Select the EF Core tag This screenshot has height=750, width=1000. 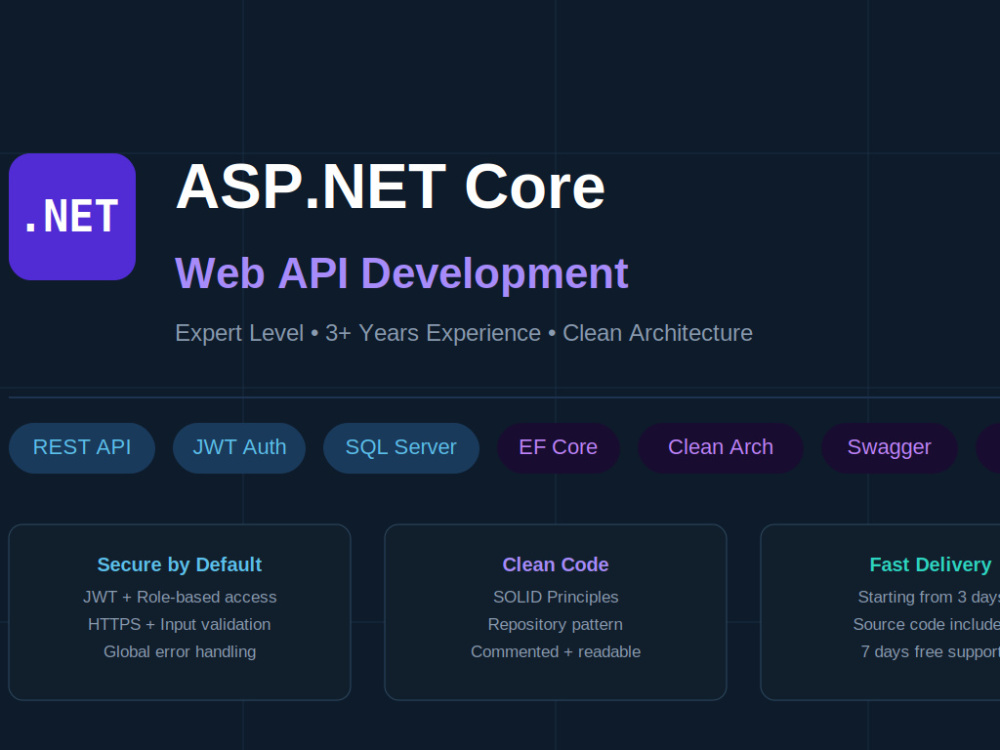(558, 448)
